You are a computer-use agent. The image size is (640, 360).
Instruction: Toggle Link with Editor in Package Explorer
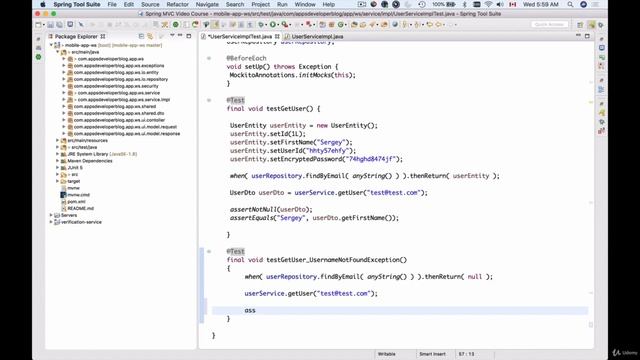[x=150, y=36]
